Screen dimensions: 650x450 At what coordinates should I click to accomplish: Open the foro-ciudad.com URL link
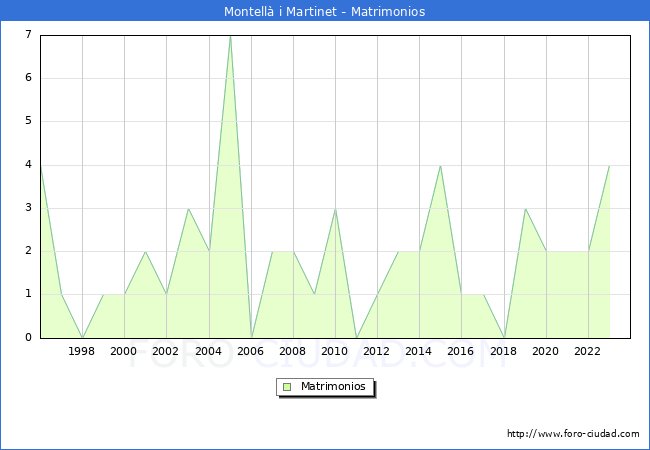coord(573,434)
